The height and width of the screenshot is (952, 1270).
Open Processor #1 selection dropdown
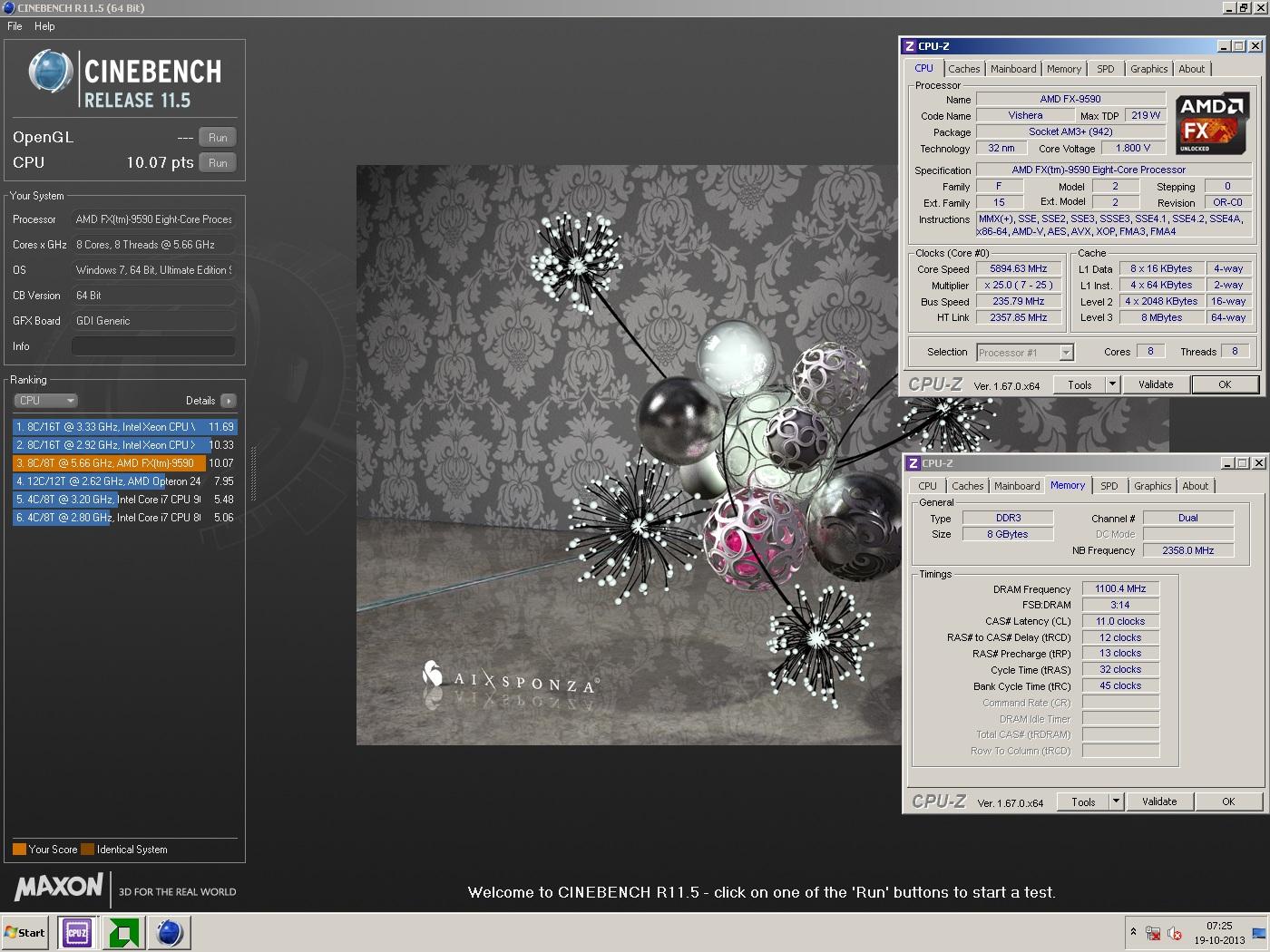(x=1025, y=353)
